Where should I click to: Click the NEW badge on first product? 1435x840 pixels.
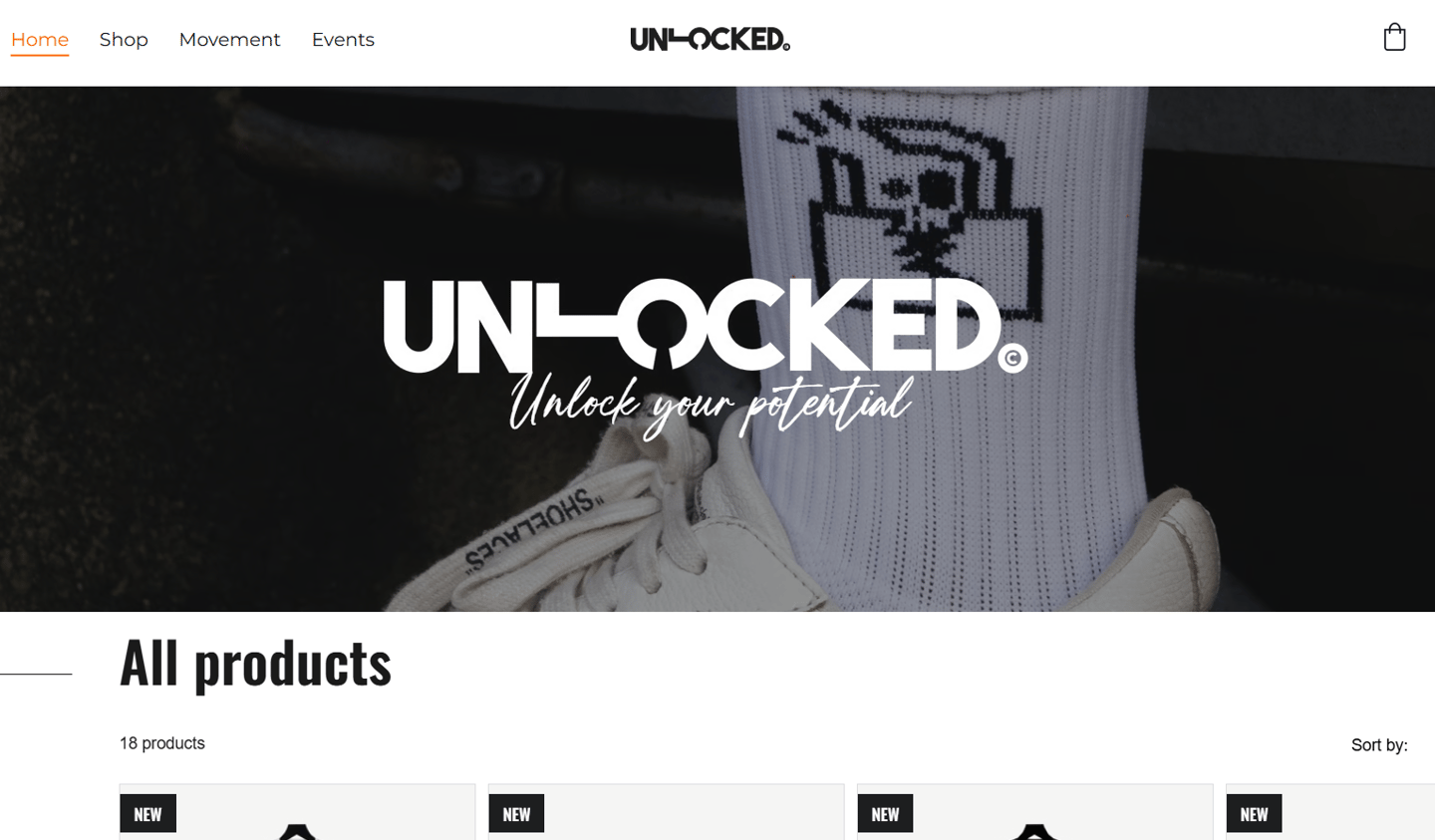tap(148, 813)
